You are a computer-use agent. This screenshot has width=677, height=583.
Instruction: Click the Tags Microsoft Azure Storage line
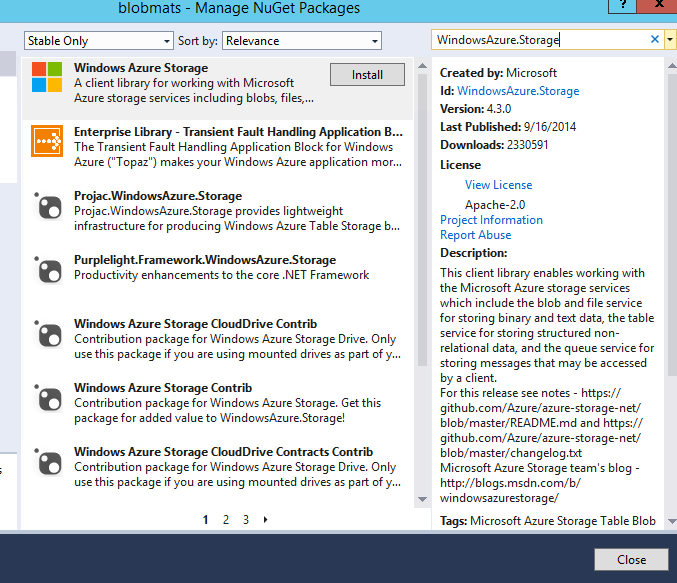tap(548, 521)
